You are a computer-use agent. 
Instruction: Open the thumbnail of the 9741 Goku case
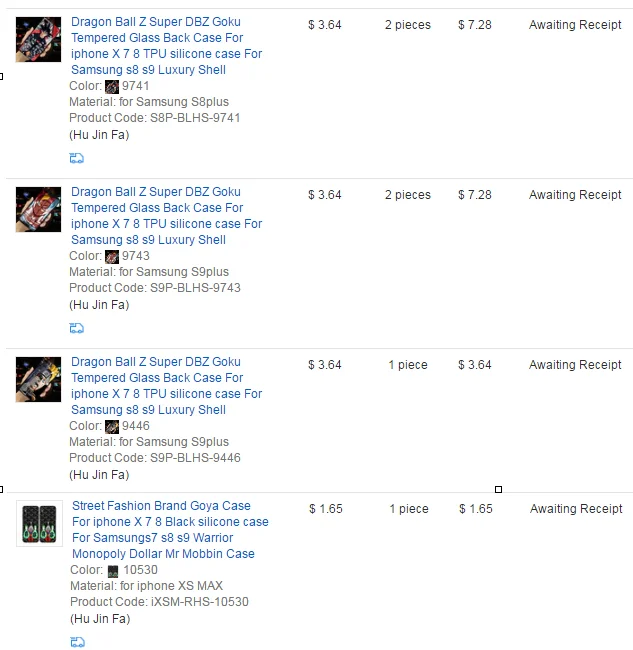pos(39,40)
